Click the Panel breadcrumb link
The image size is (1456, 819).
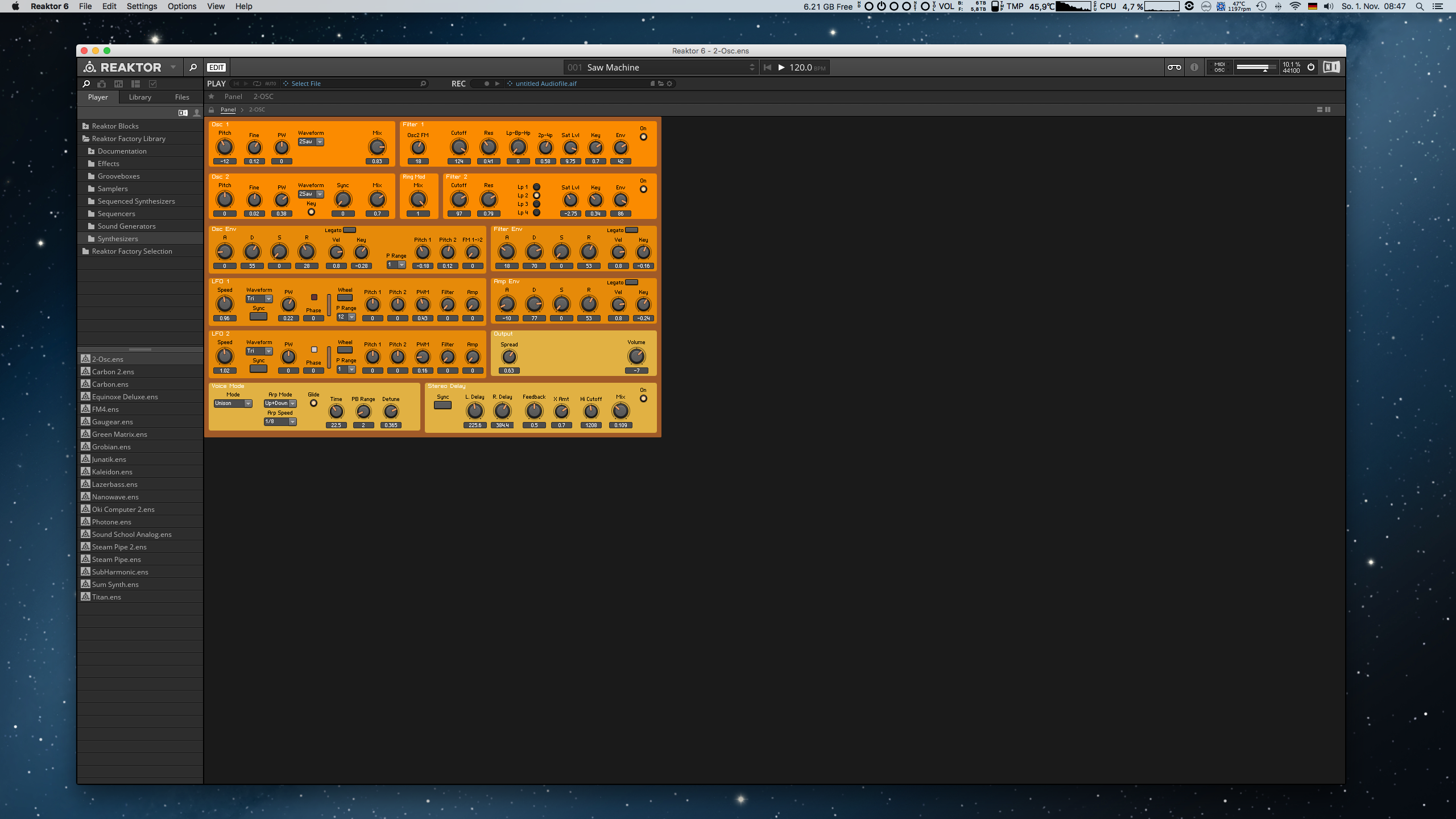coord(228,110)
